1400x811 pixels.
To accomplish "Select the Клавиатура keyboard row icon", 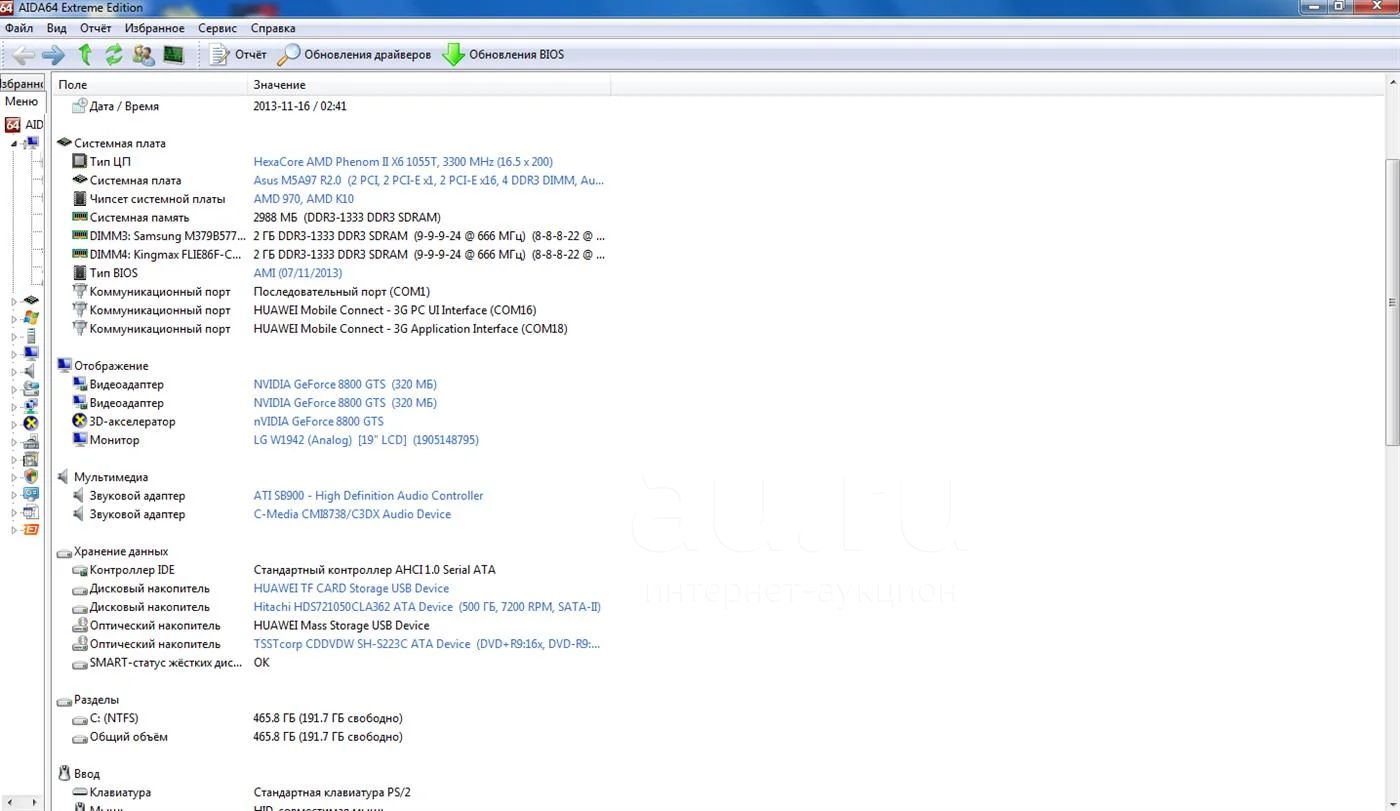I will (80, 792).
